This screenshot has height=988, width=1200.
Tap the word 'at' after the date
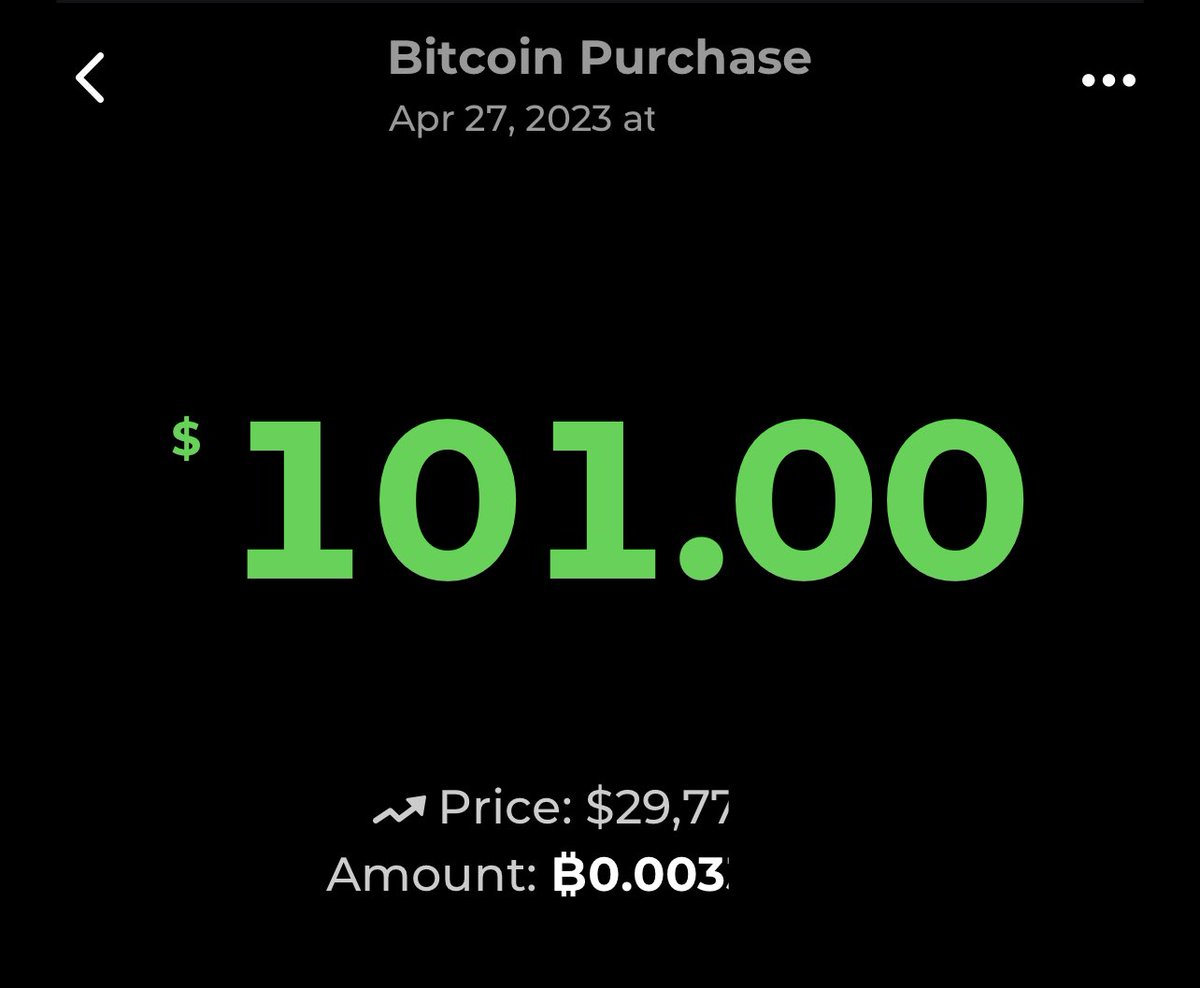click(x=639, y=119)
